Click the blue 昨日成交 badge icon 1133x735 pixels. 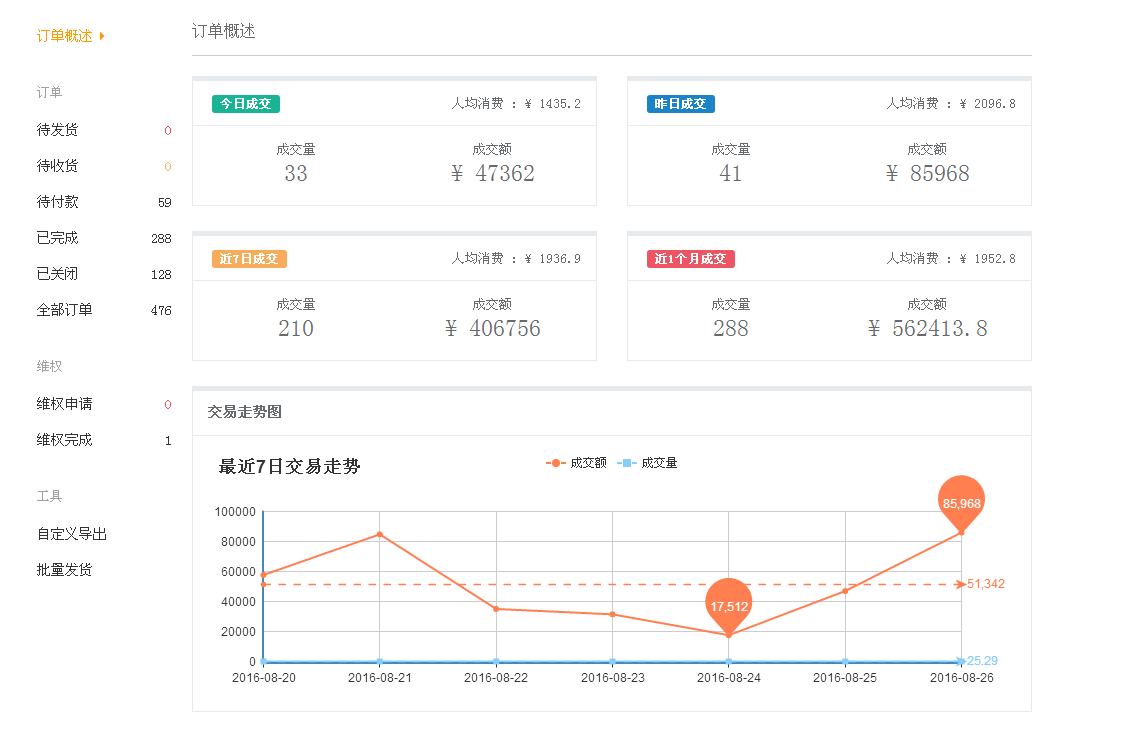680,103
